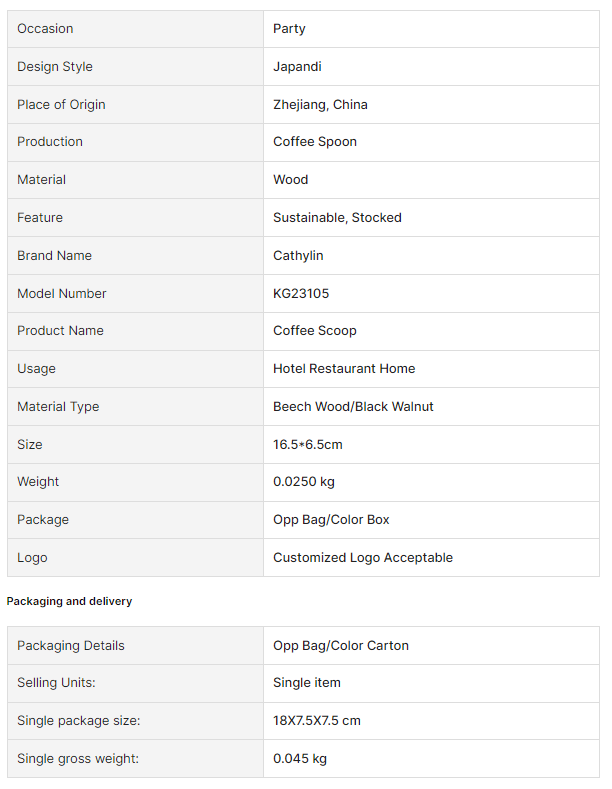Select Zhejiang, China origin value
Viewport: 612px width, 789px height.
pyautogui.click(x=320, y=105)
